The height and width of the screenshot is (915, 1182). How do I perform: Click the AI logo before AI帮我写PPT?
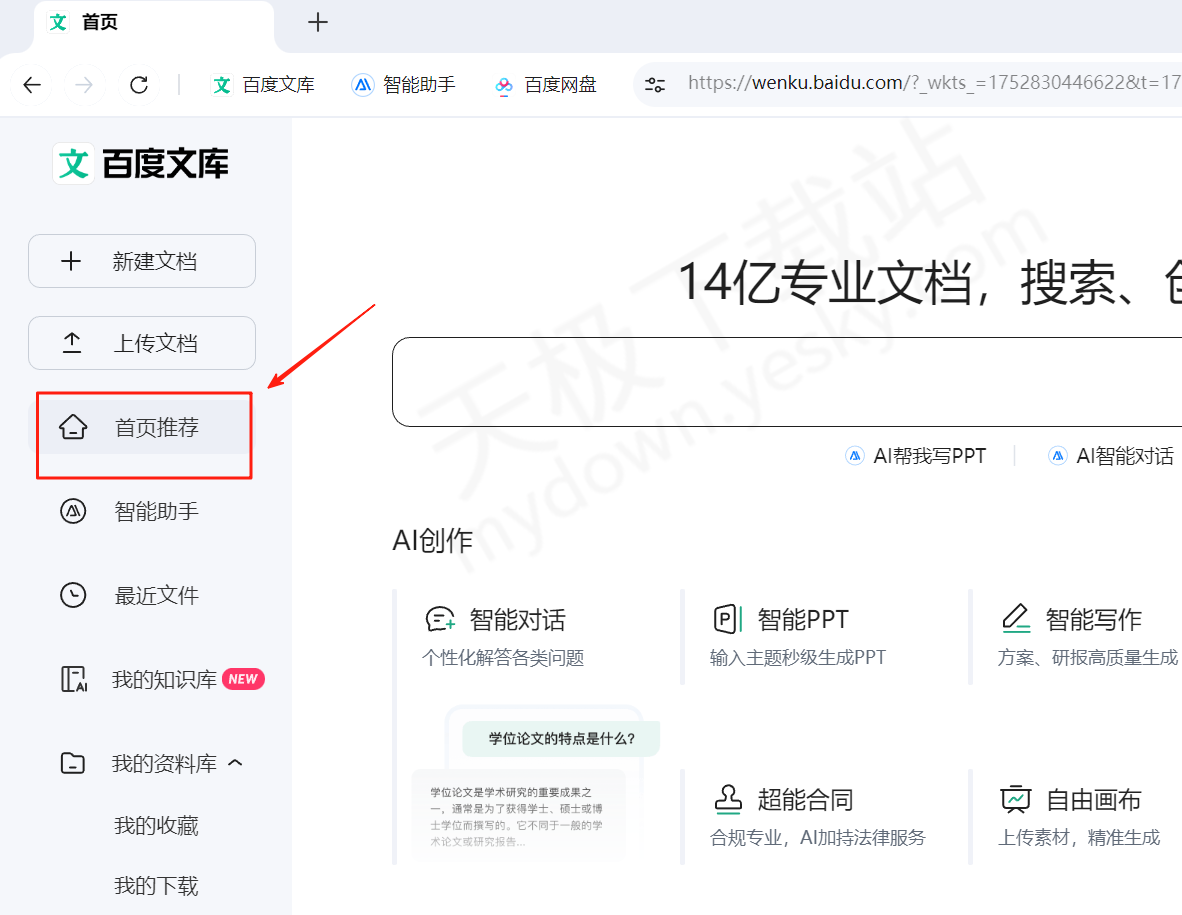click(x=855, y=456)
